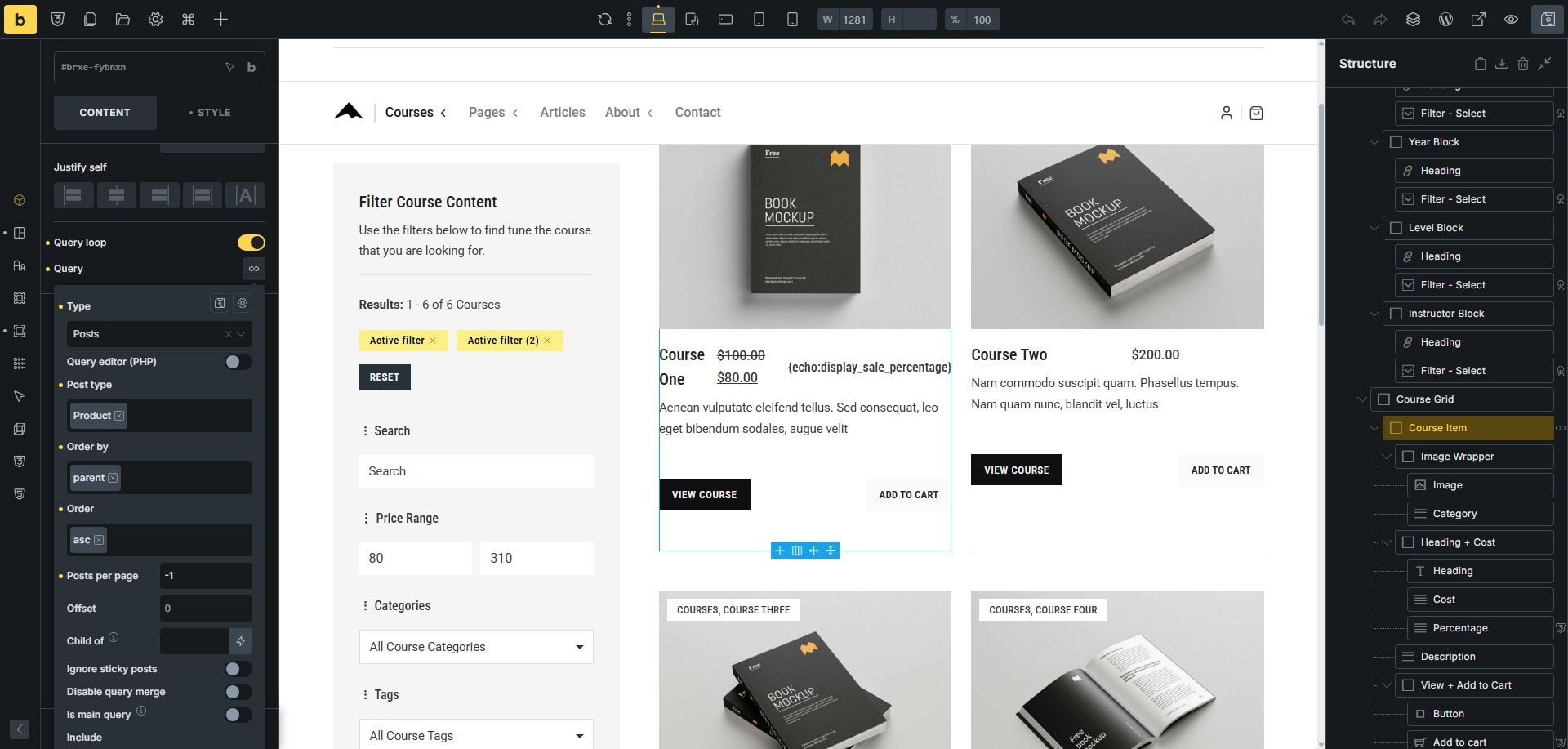Enable the Query editor (PHP) toggle

238,362
